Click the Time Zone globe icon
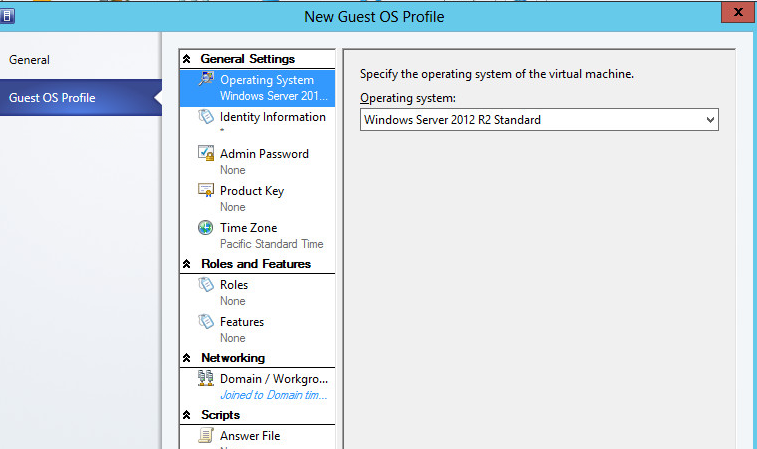Screen dimensions: 757x449 (206, 227)
